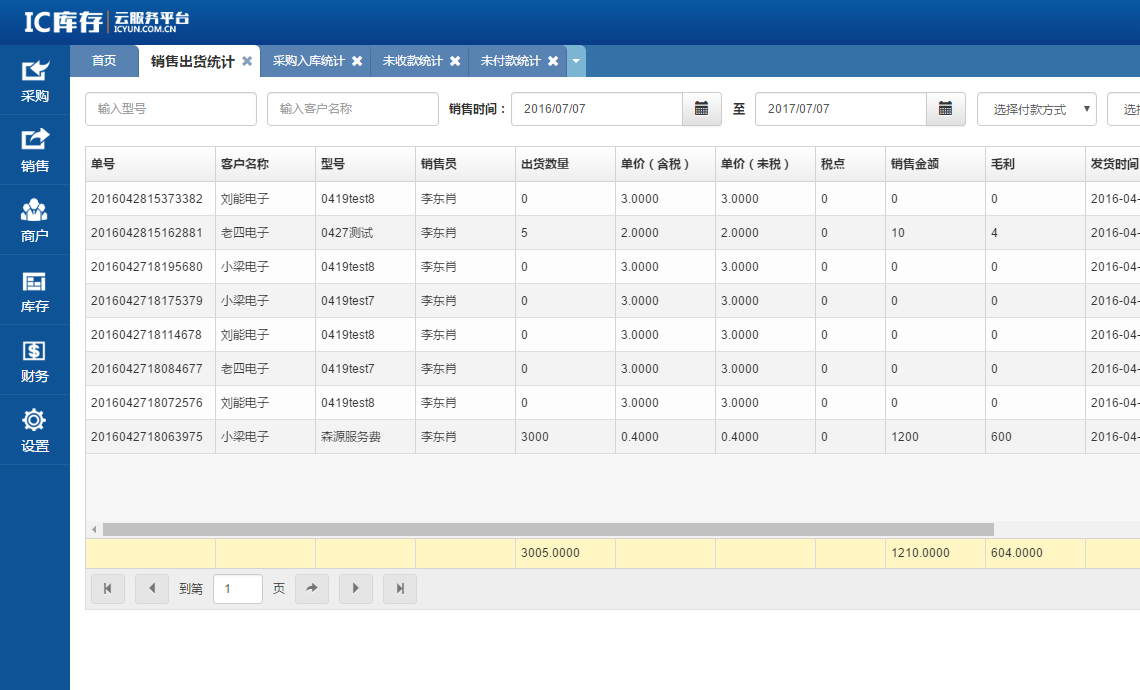The width and height of the screenshot is (1140, 690).
Task: Expand the tab overflow dropdown arrow
Action: pos(576,61)
